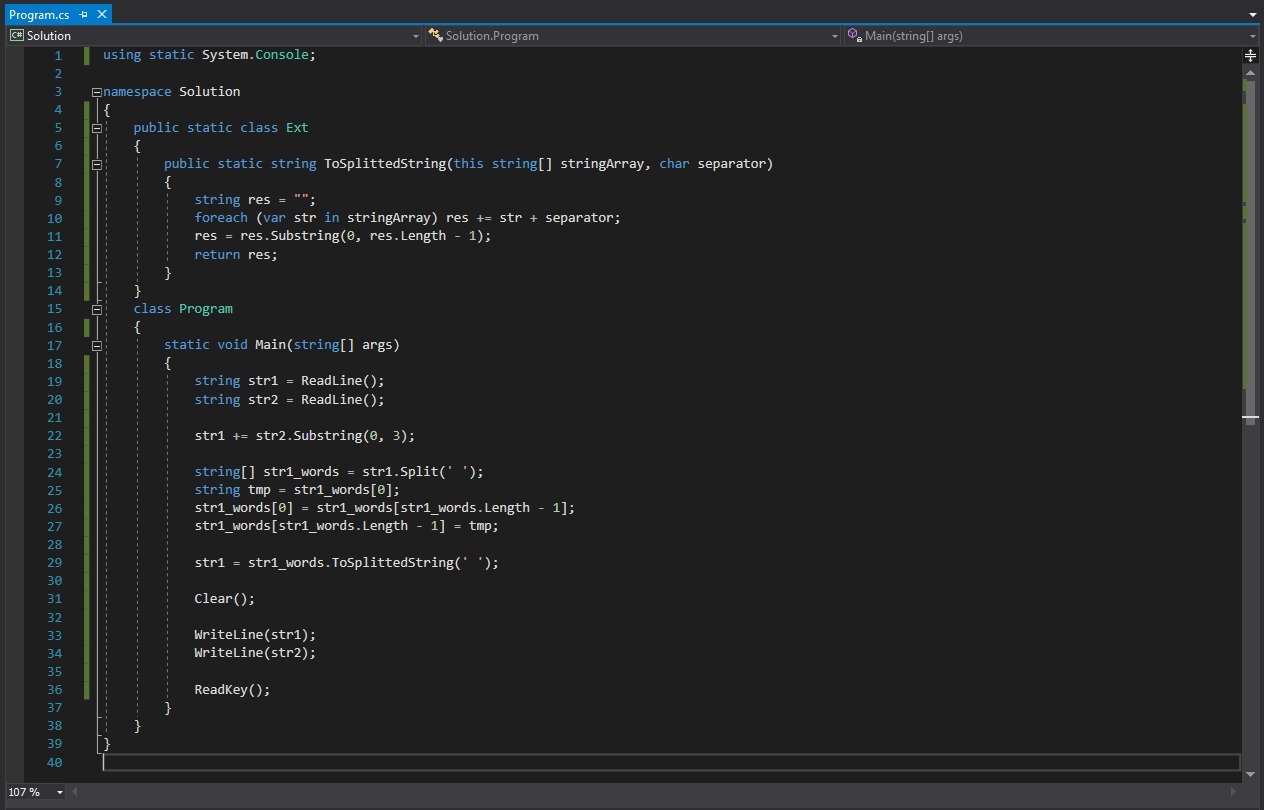
Task: Click the method icon beside Main(string[] args)
Action: [854, 36]
